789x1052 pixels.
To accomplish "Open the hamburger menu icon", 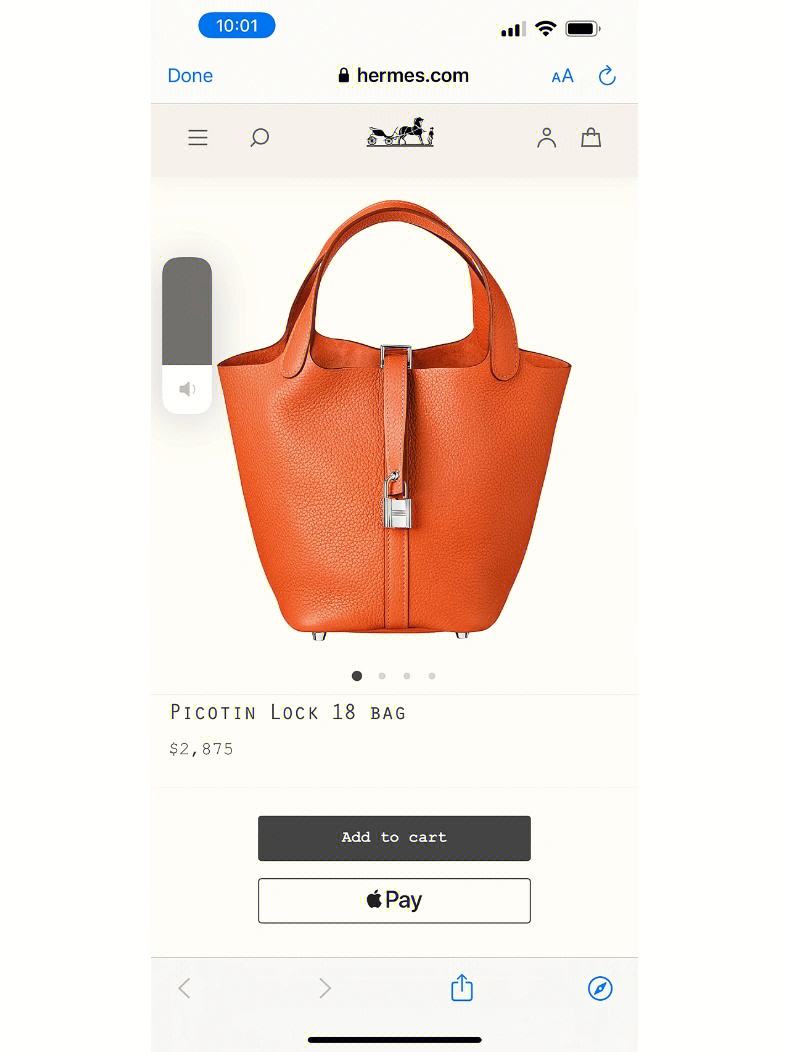I will (x=197, y=138).
